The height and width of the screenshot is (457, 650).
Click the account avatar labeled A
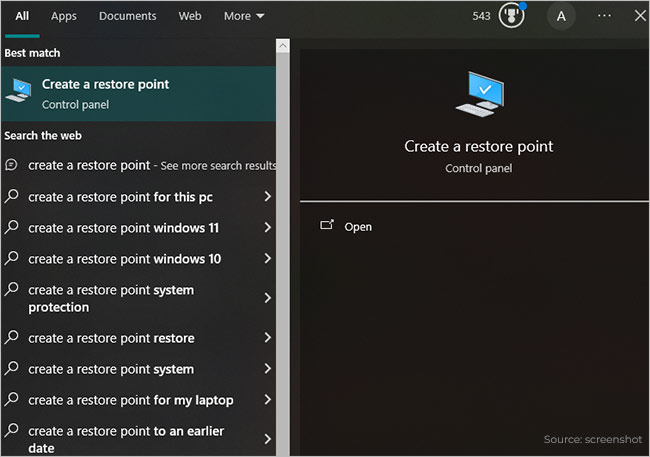click(561, 16)
